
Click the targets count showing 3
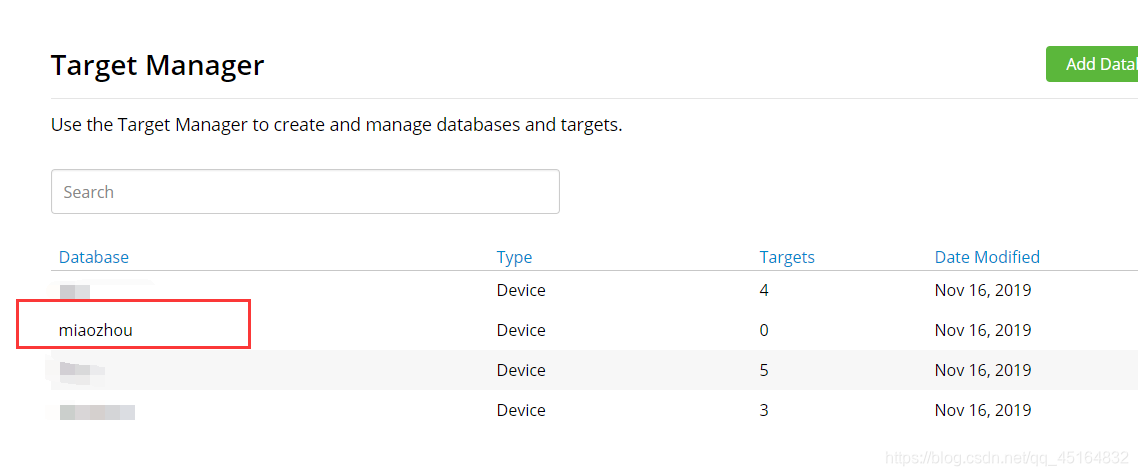764,411
